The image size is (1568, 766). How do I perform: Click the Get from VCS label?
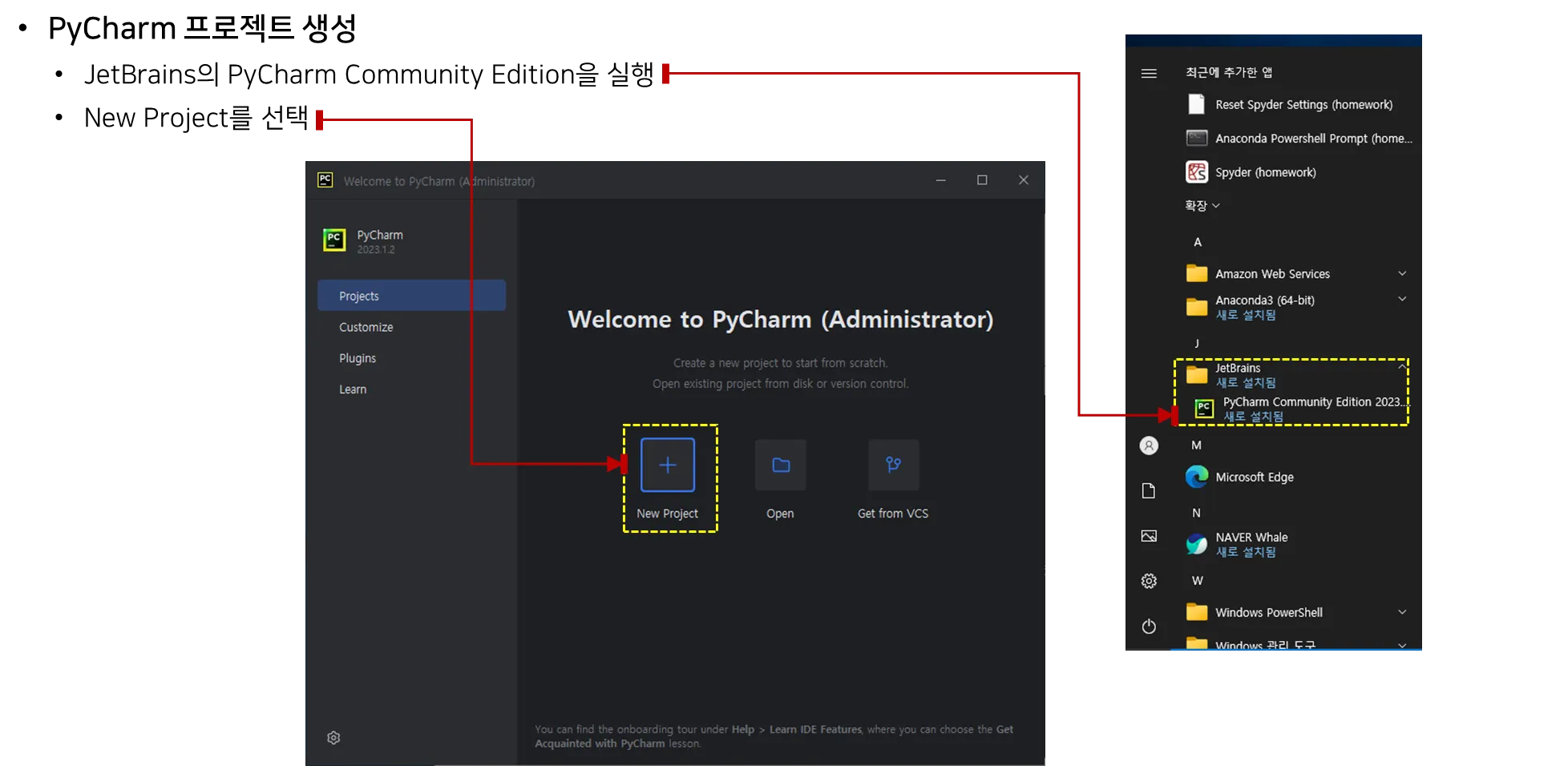[893, 514]
